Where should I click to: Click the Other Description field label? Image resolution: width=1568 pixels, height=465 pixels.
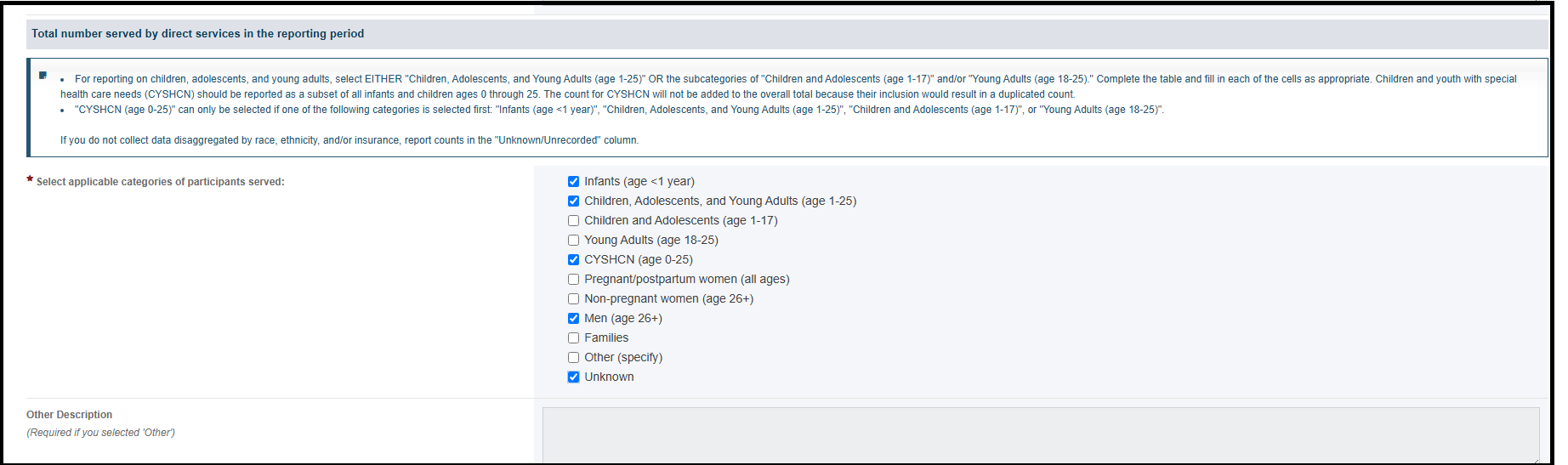tap(69, 415)
